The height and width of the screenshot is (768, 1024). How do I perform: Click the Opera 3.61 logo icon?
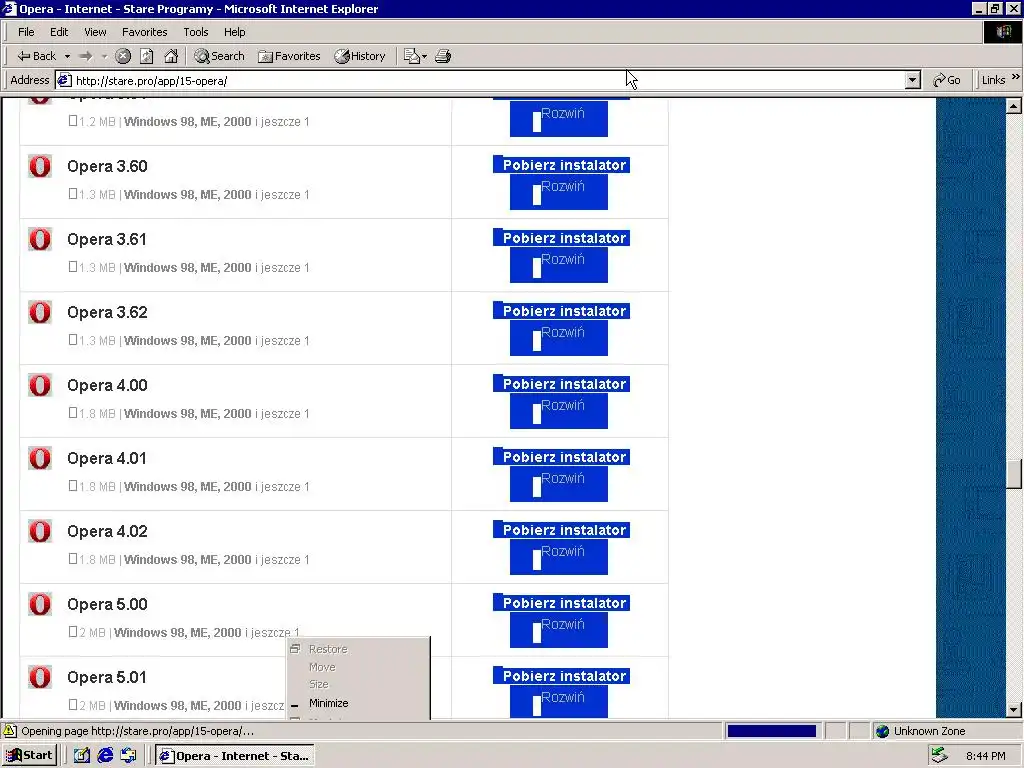pyautogui.click(x=39, y=240)
